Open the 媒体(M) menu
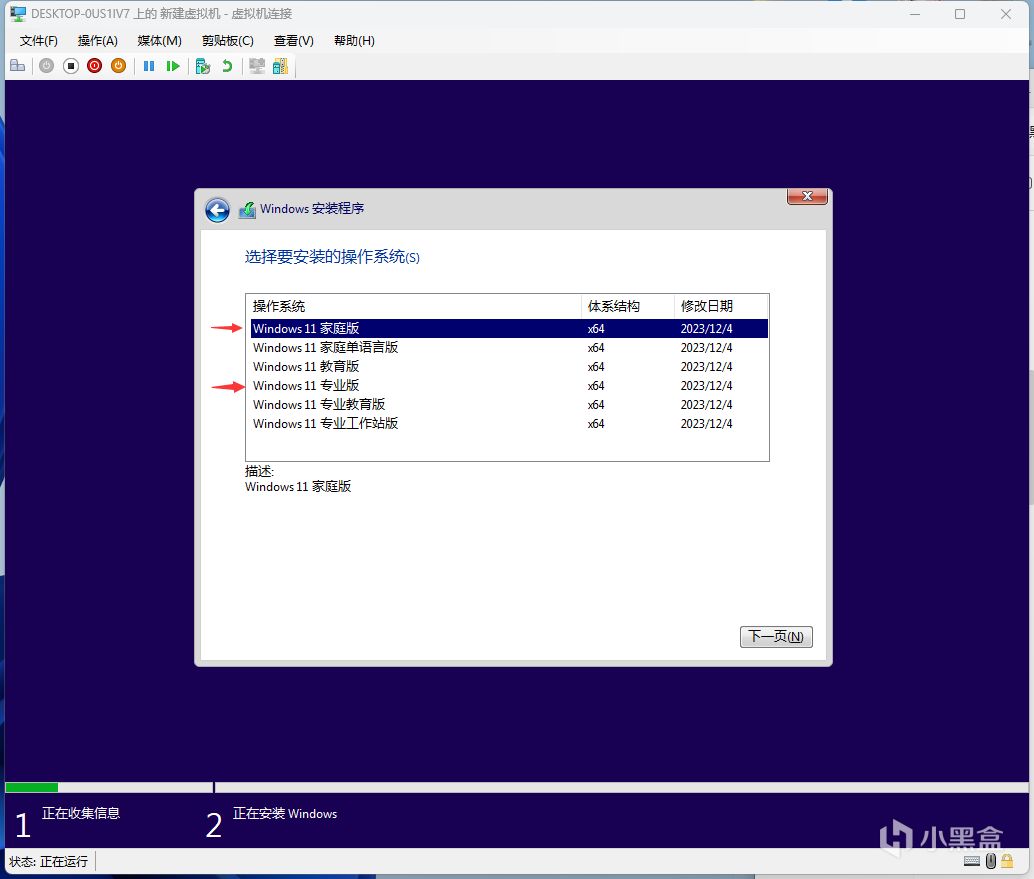 tap(160, 41)
